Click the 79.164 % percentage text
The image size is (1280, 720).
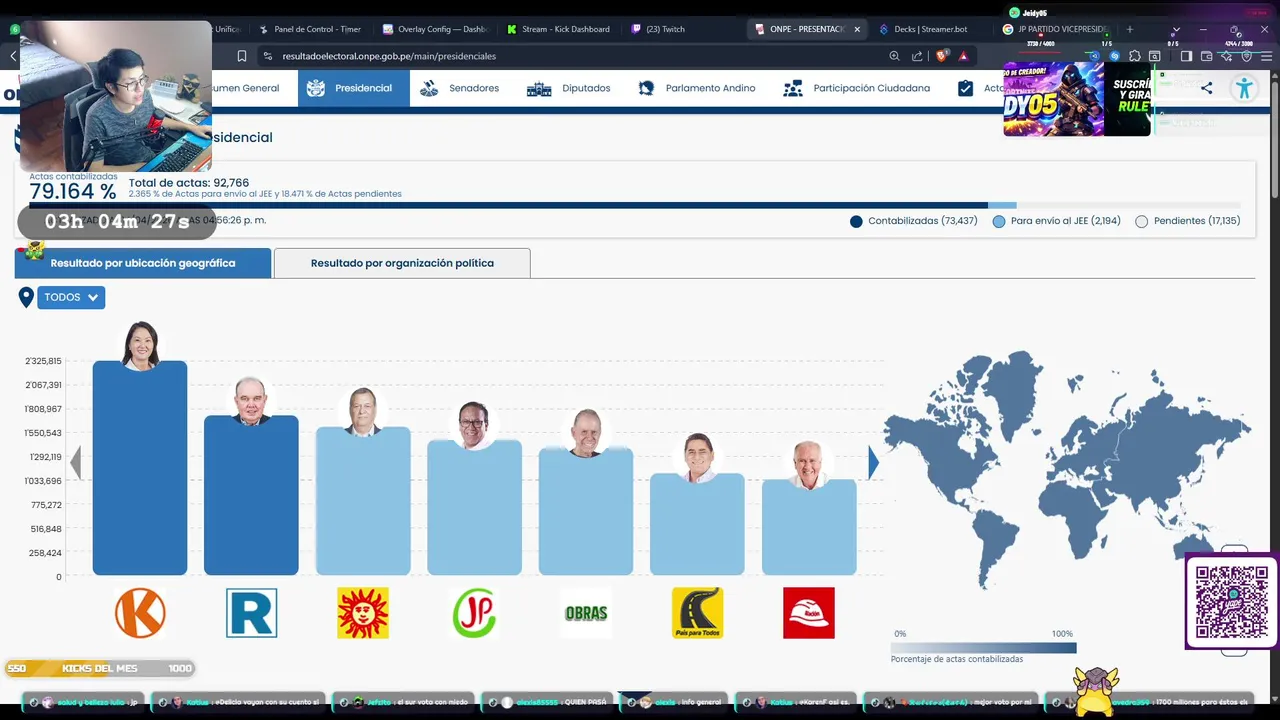[x=73, y=191]
